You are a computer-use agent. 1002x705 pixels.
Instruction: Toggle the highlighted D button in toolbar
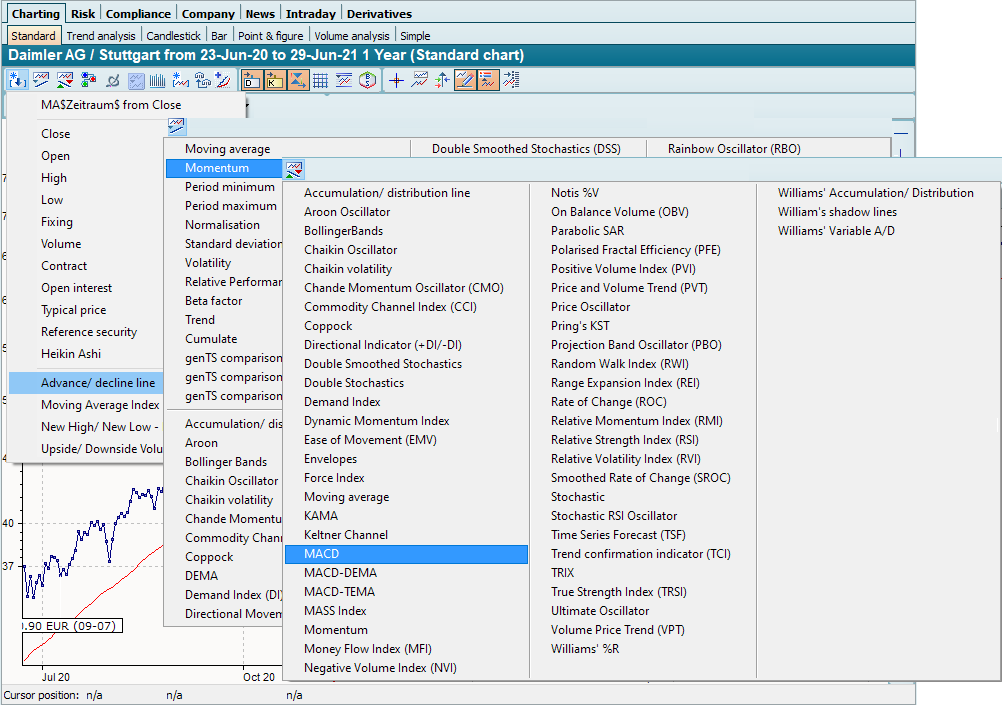pyautogui.click(x=251, y=81)
